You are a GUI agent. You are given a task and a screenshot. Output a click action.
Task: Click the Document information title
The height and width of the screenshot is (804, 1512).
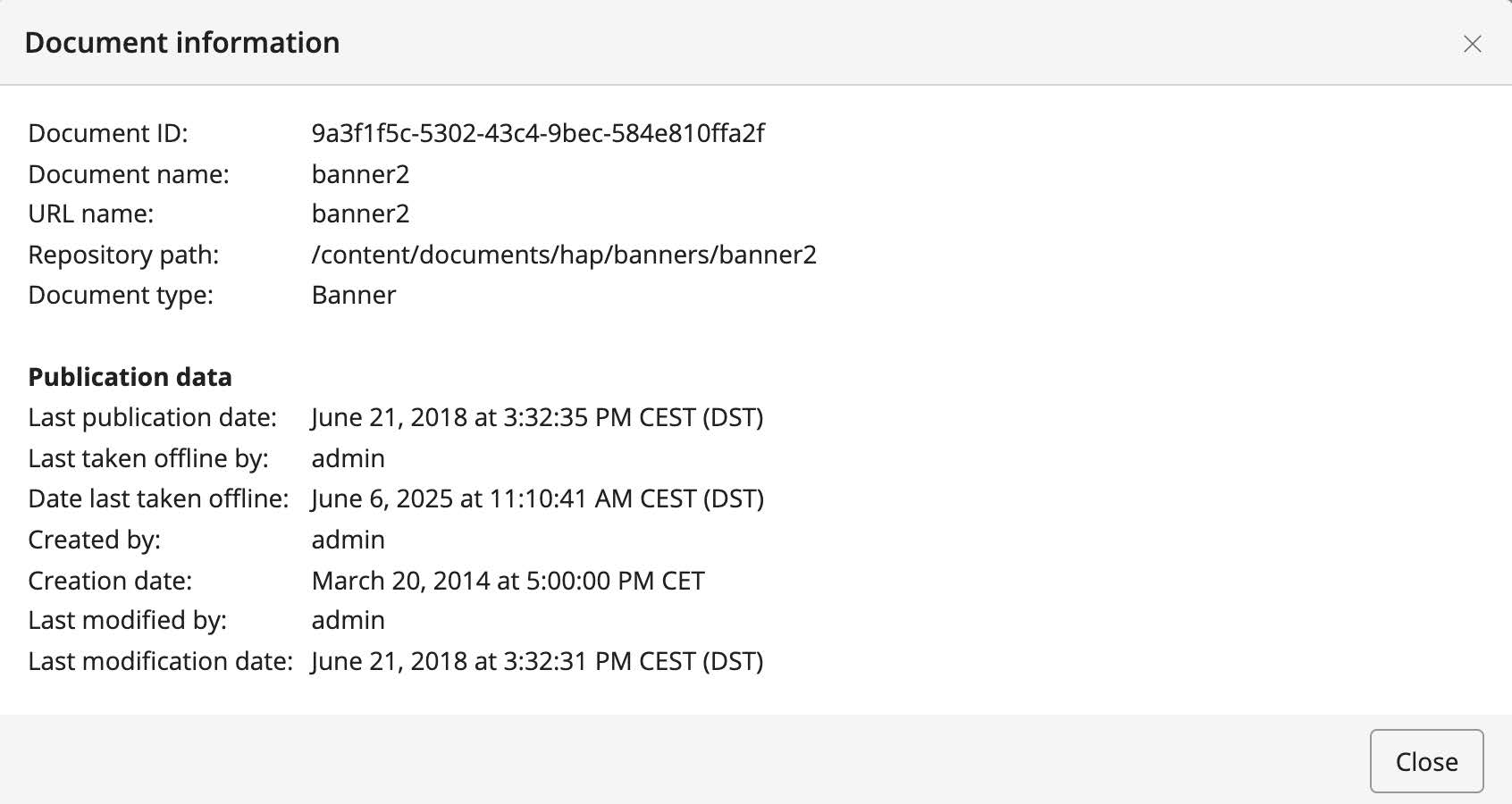point(182,43)
